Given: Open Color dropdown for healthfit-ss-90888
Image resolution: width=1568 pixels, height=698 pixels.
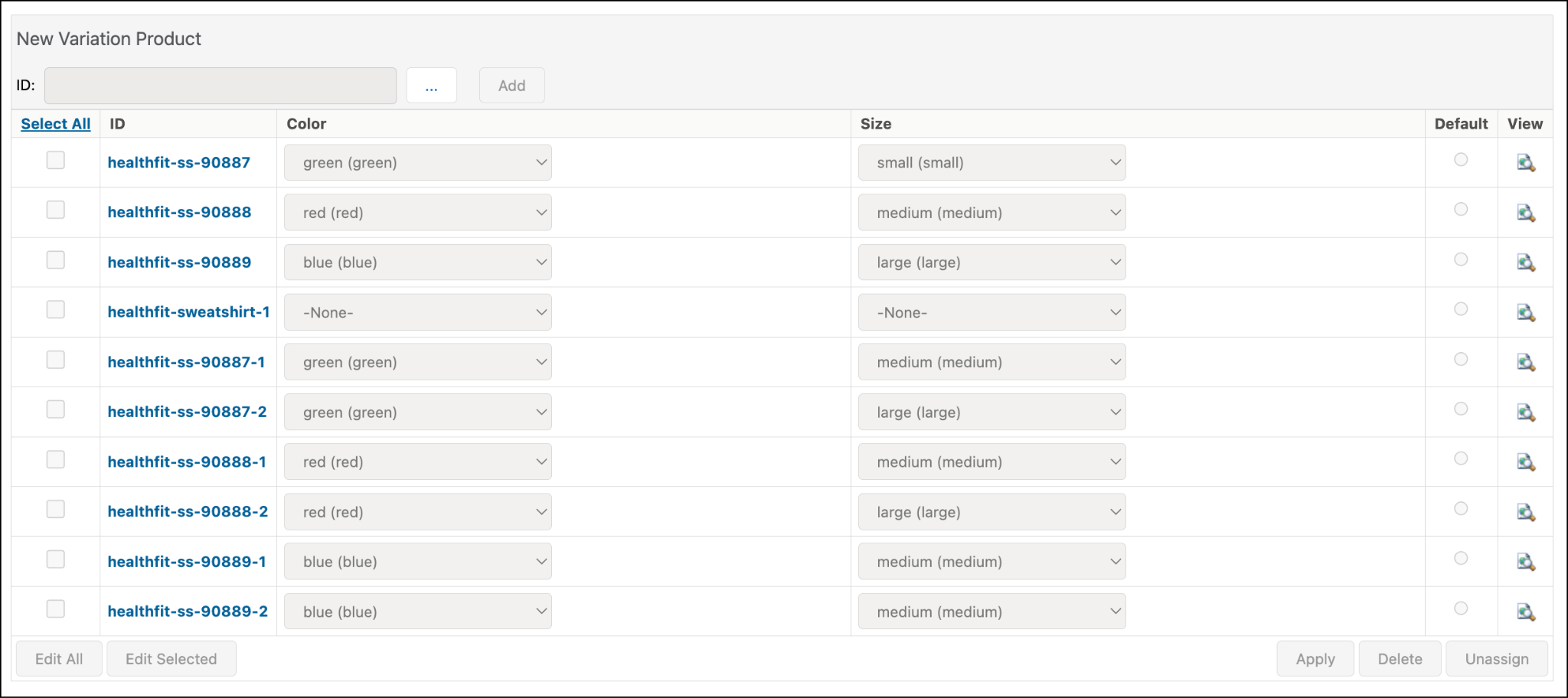Looking at the screenshot, I should pos(418,213).
